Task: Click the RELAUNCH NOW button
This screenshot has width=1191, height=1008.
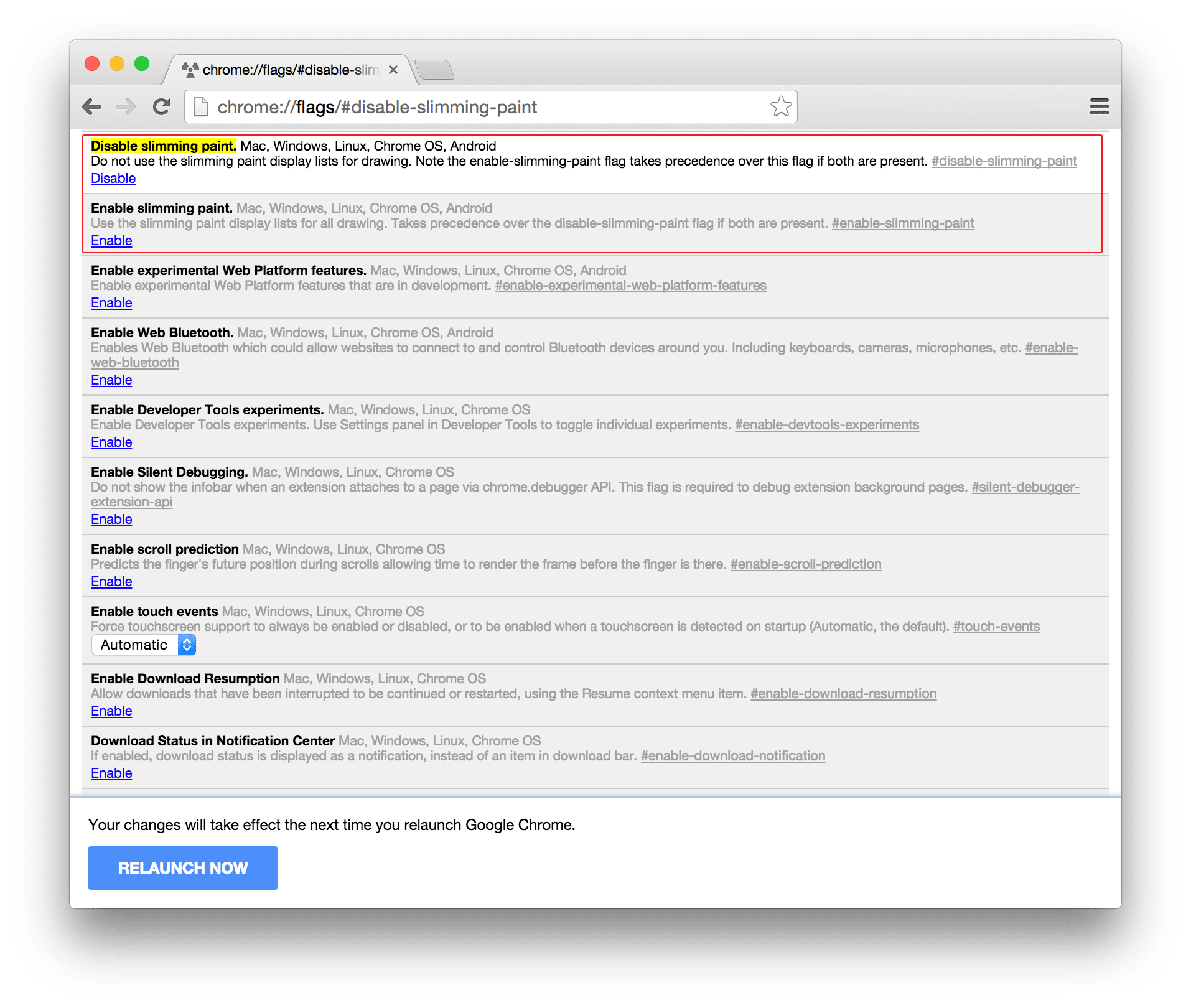Action: (x=182, y=867)
